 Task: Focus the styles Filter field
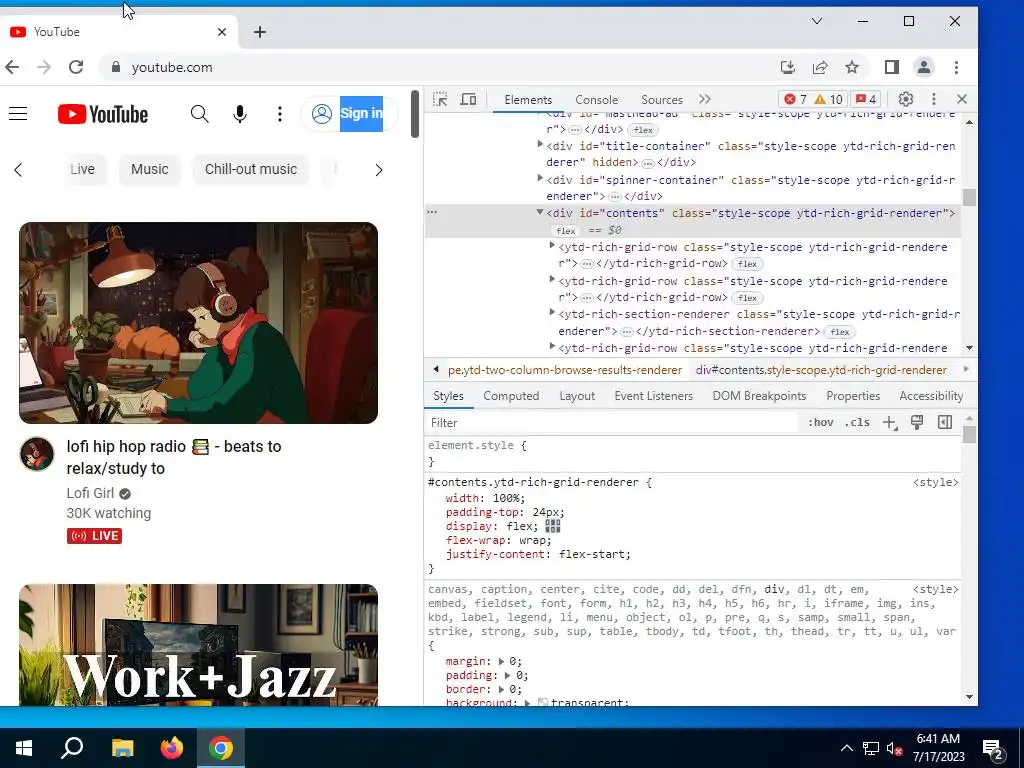(x=612, y=423)
